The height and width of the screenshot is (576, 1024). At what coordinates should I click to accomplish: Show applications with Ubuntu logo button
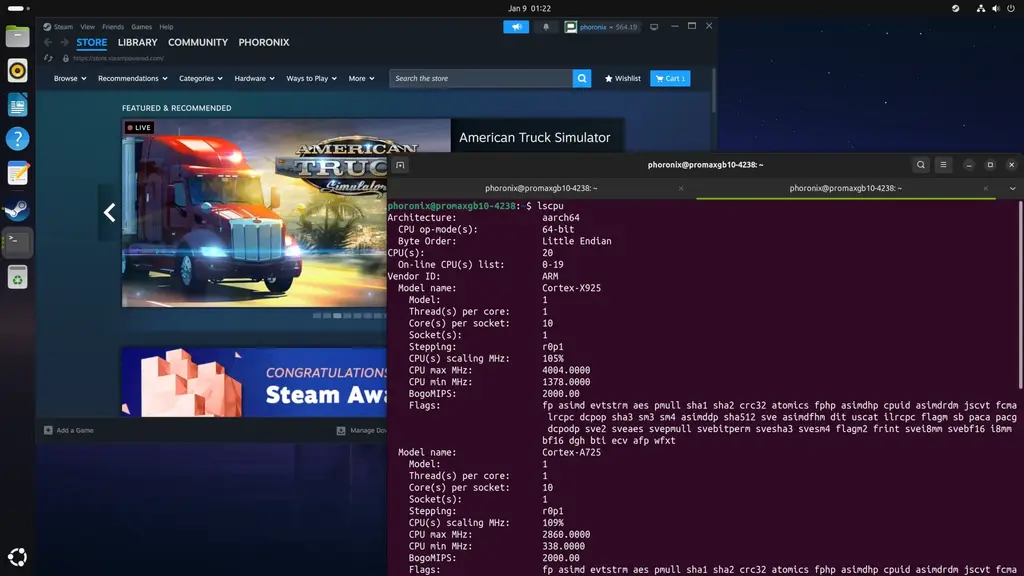click(18, 557)
